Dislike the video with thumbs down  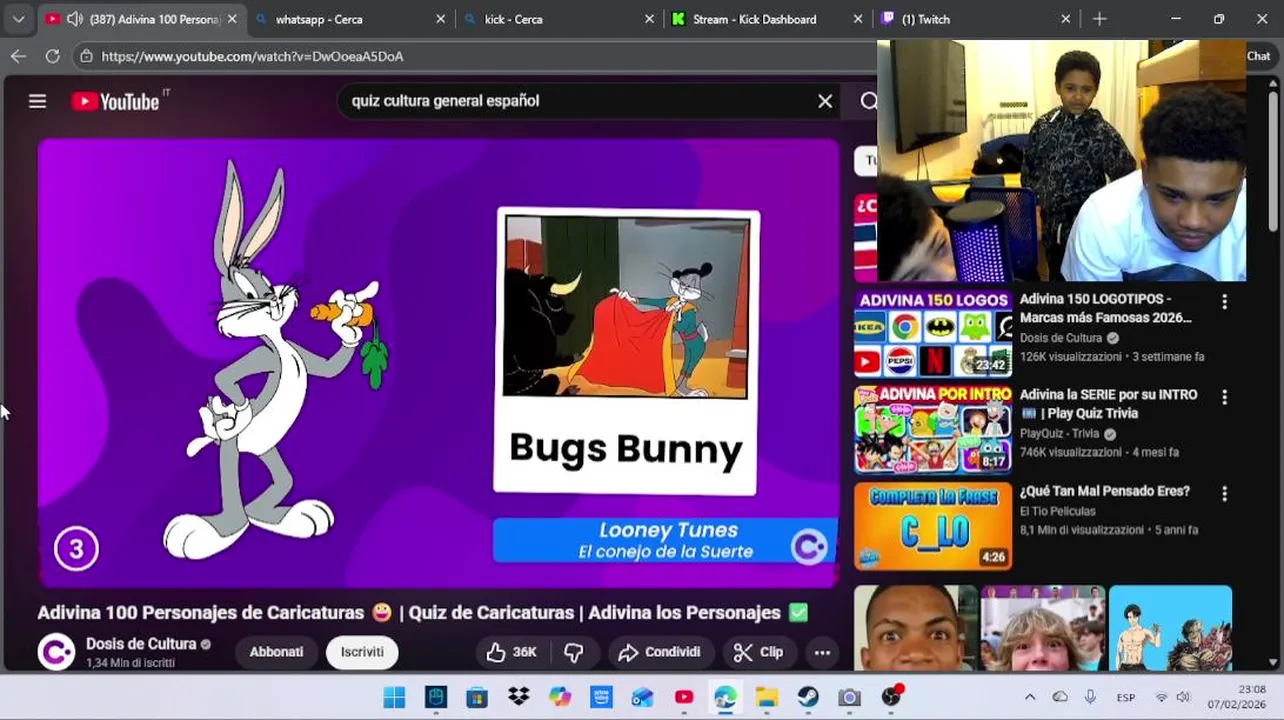click(x=573, y=652)
